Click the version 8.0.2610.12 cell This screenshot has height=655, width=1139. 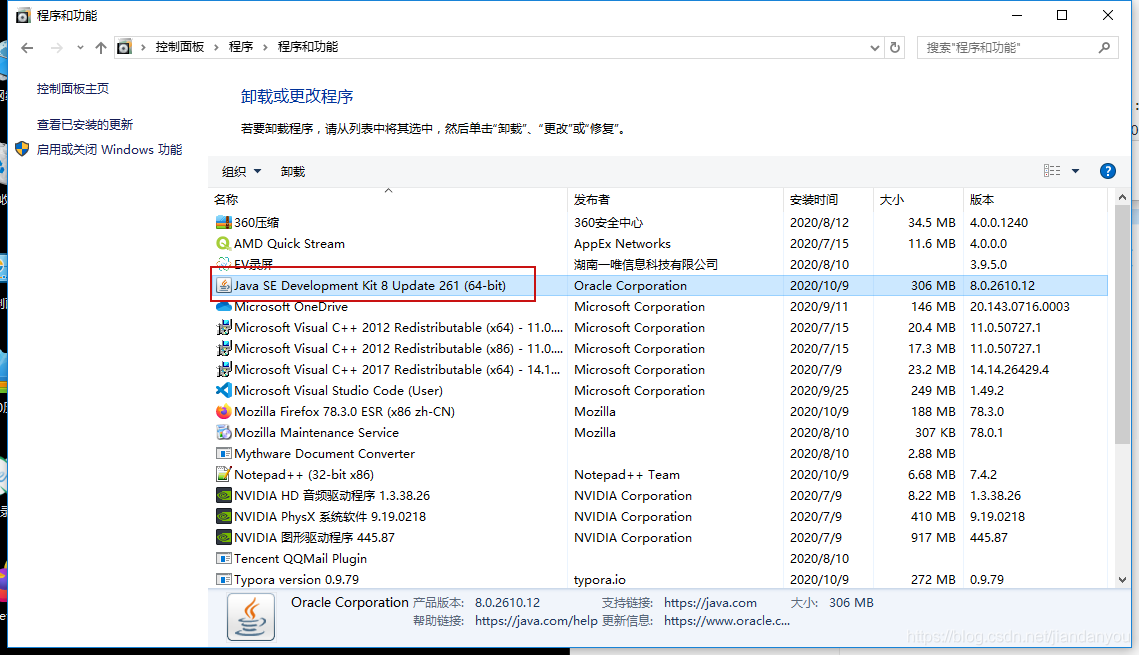1002,286
